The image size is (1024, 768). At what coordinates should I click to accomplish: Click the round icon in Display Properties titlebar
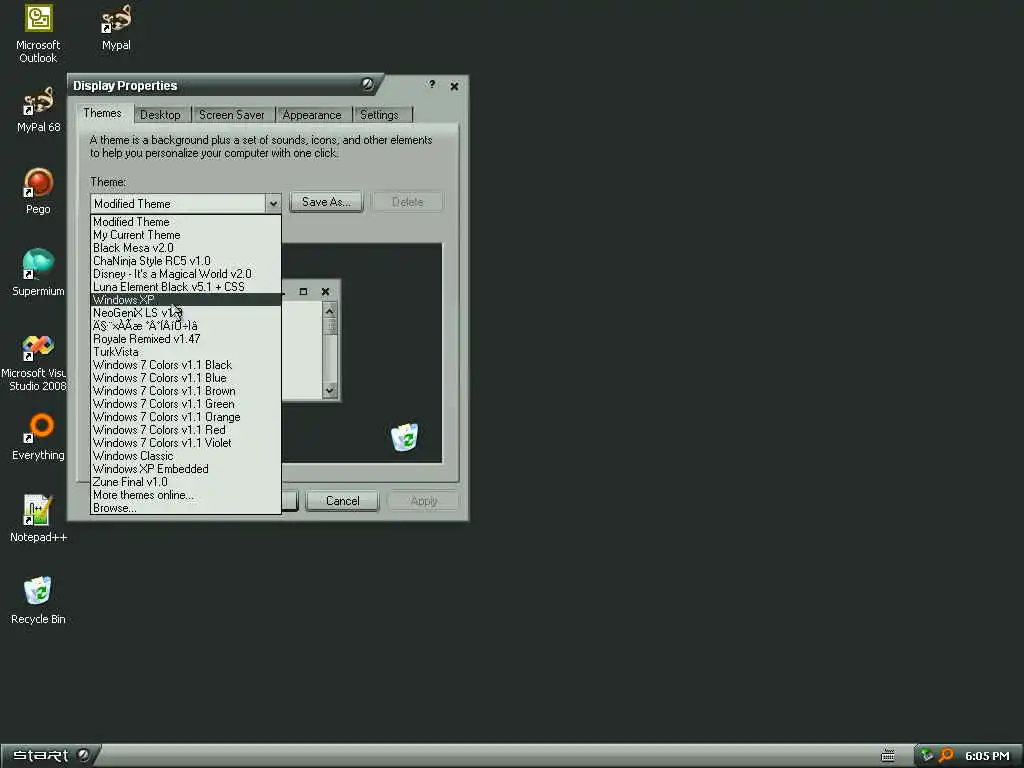click(x=368, y=84)
